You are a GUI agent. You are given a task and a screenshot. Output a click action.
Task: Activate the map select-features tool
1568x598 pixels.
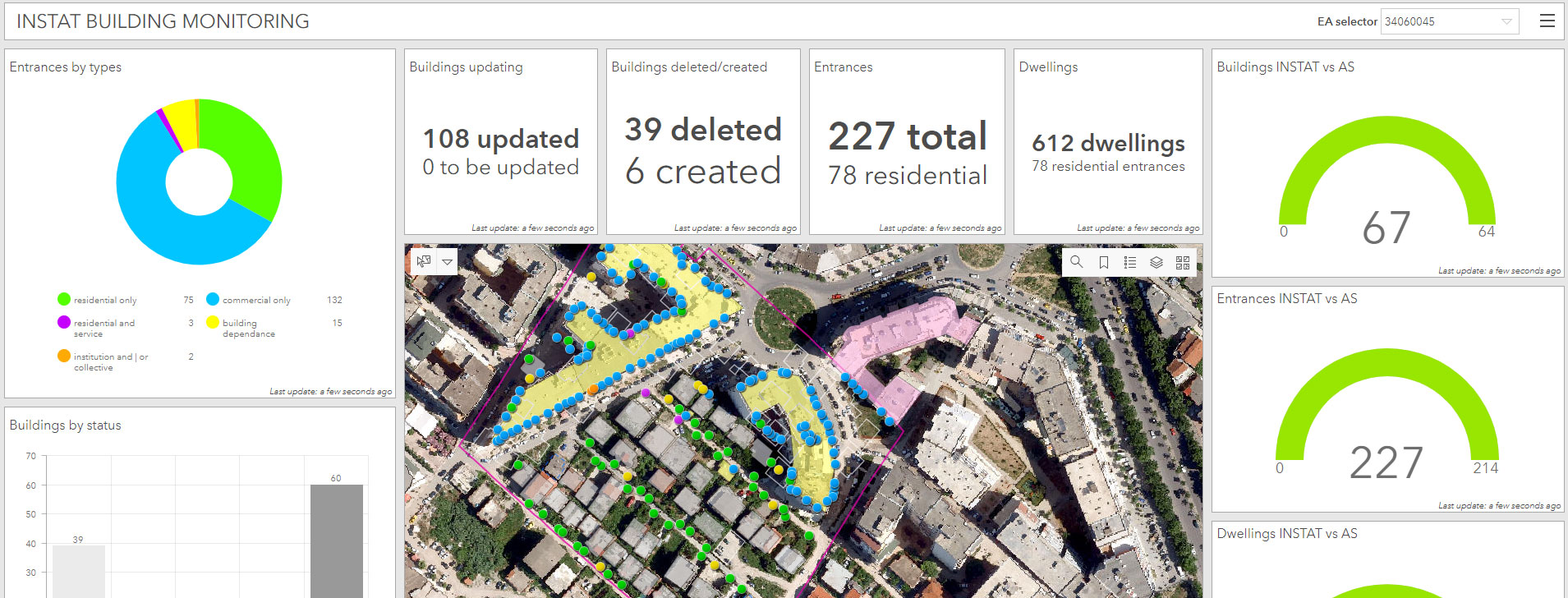click(x=424, y=261)
